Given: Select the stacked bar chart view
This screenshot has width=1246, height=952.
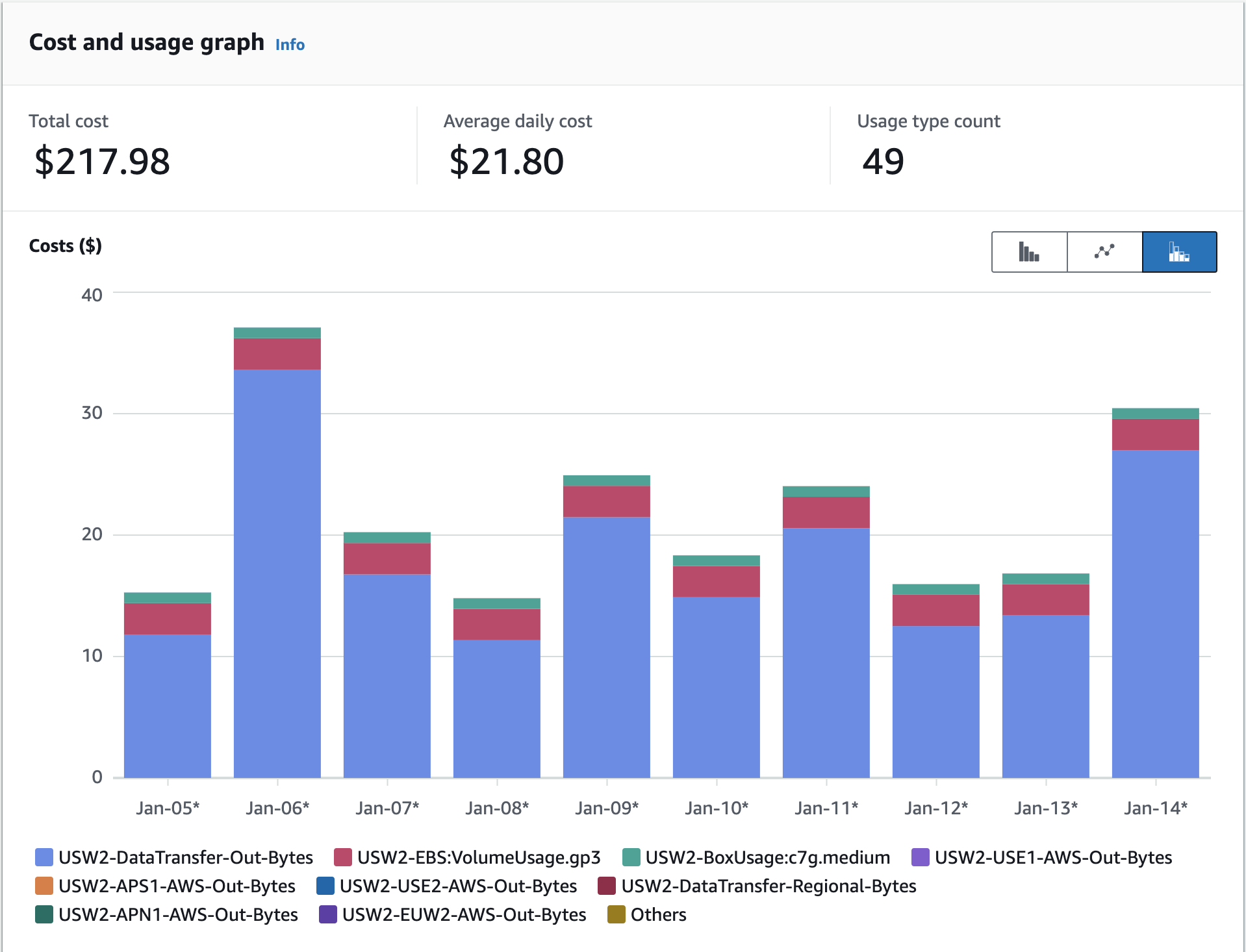Looking at the screenshot, I should pyautogui.click(x=1180, y=252).
